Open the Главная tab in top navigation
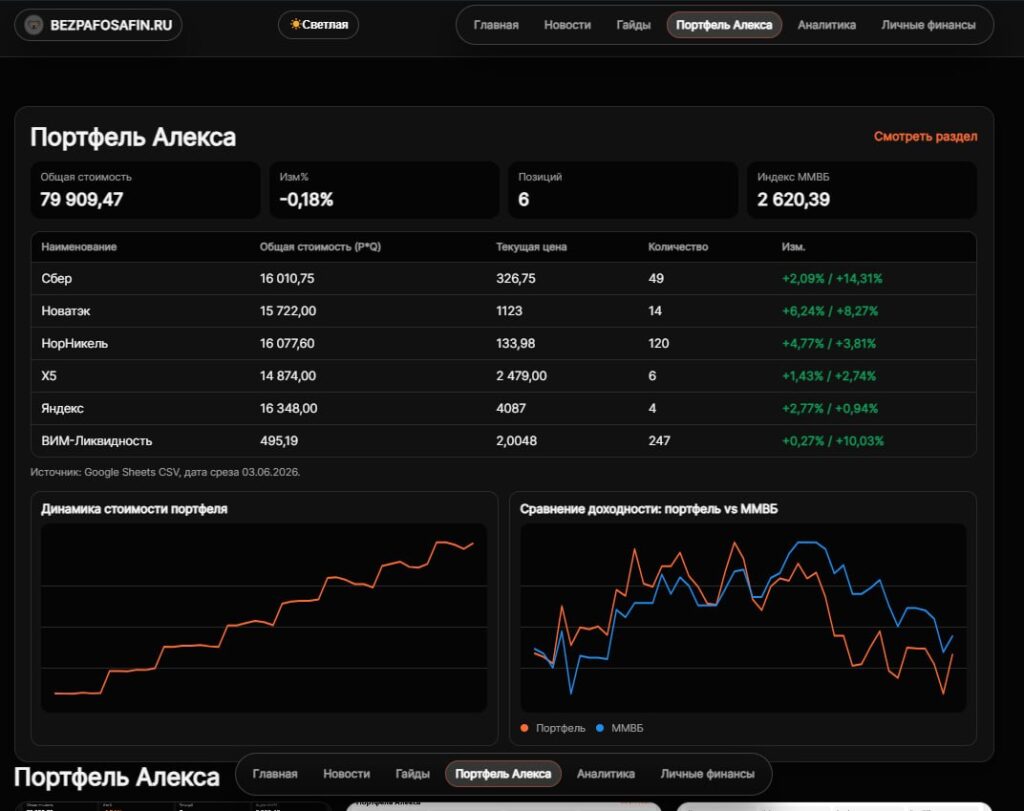The image size is (1024, 811). pos(496,25)
